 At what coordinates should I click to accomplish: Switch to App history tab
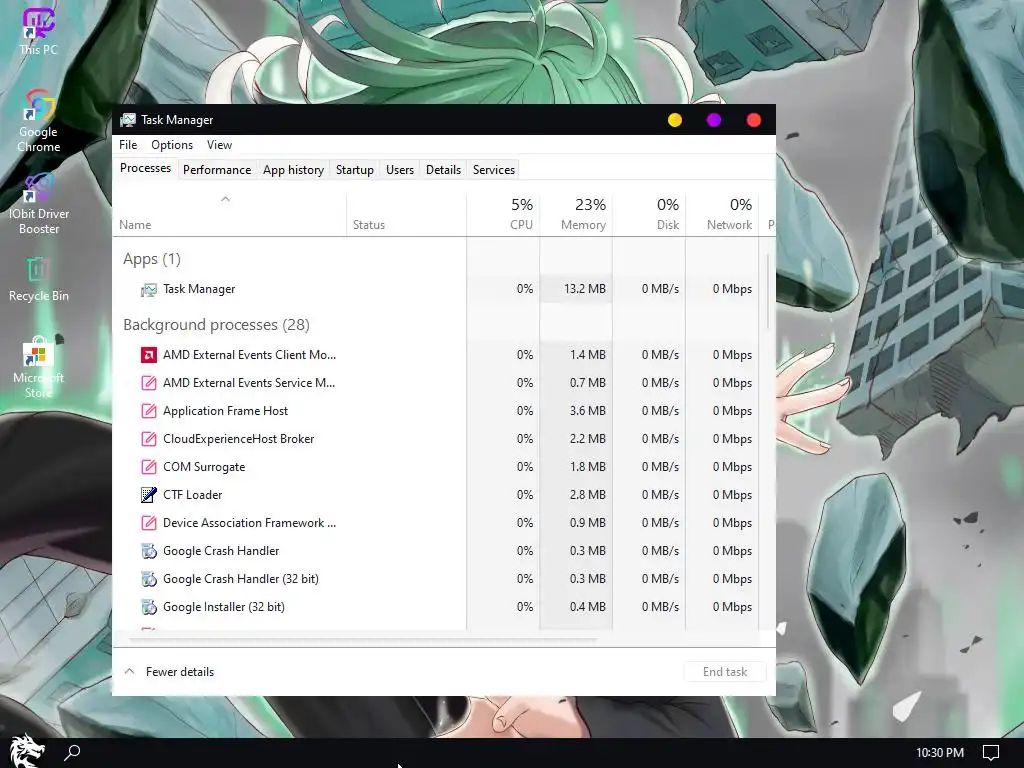[293, 170]
